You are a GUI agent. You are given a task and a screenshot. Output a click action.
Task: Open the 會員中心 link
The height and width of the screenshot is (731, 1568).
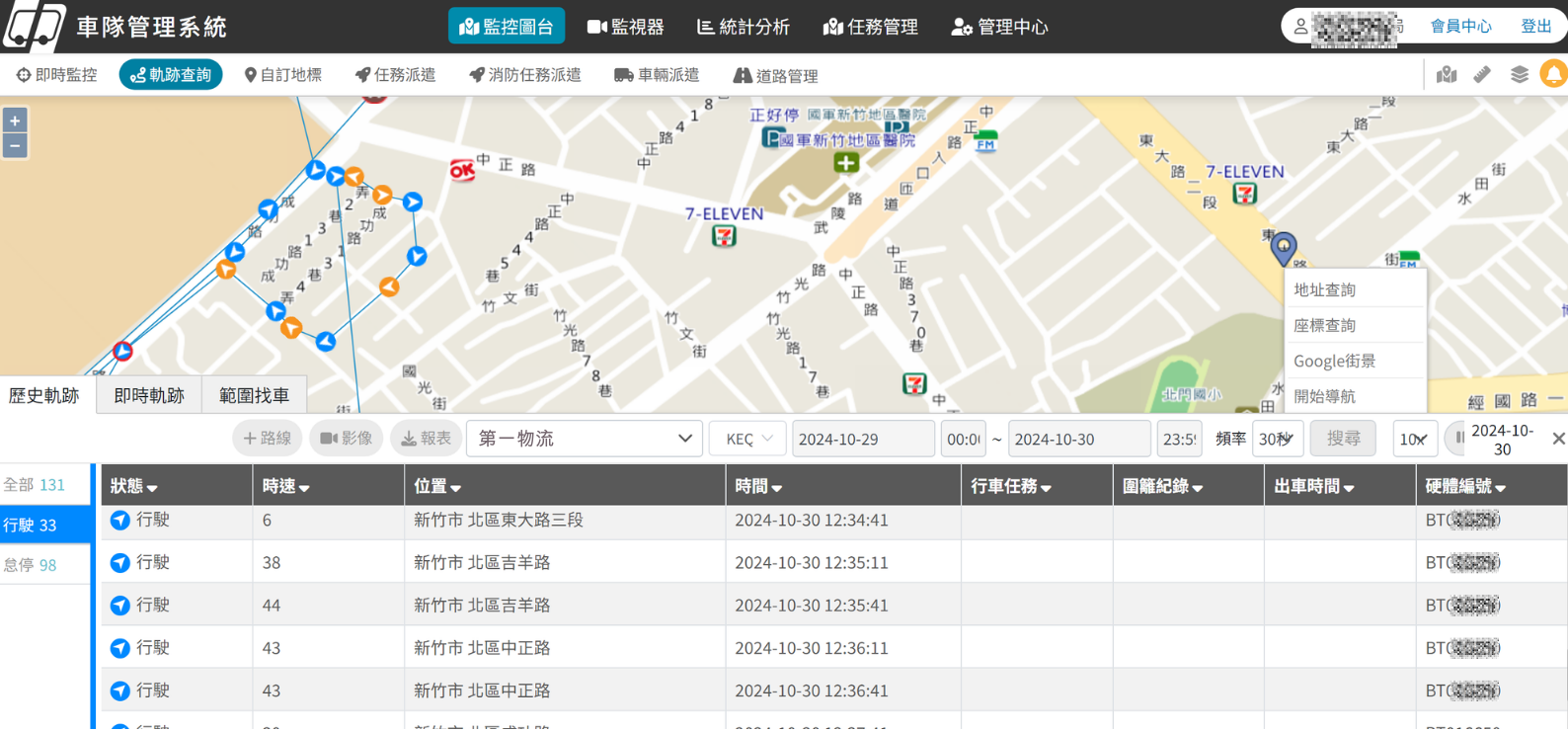1460,27
